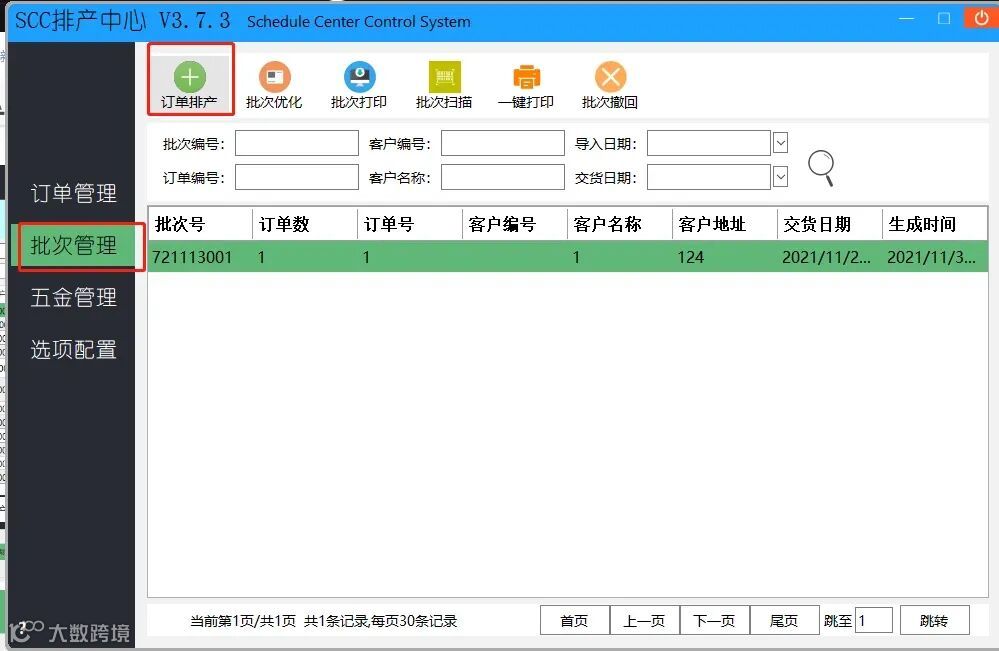
Task: Open 选项配置 in the sidebar
Action: click(x=74, y=350)
